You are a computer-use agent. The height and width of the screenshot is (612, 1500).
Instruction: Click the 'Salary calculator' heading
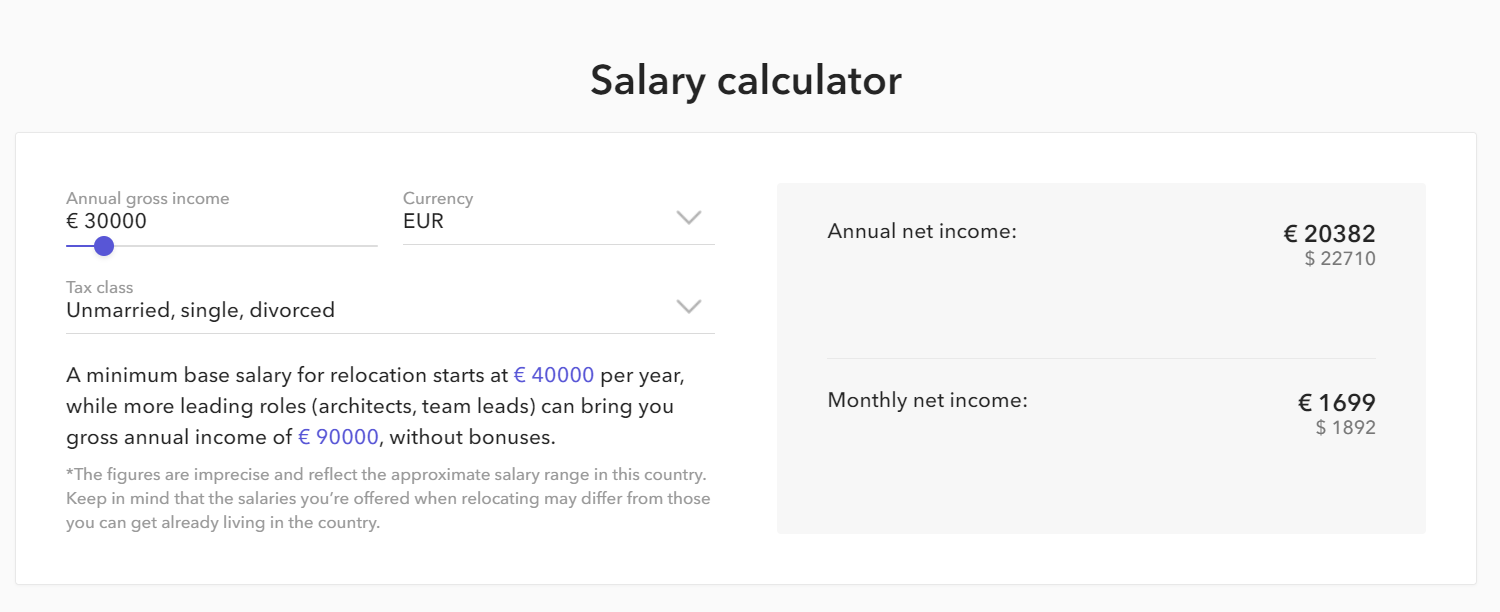(746, 80)
